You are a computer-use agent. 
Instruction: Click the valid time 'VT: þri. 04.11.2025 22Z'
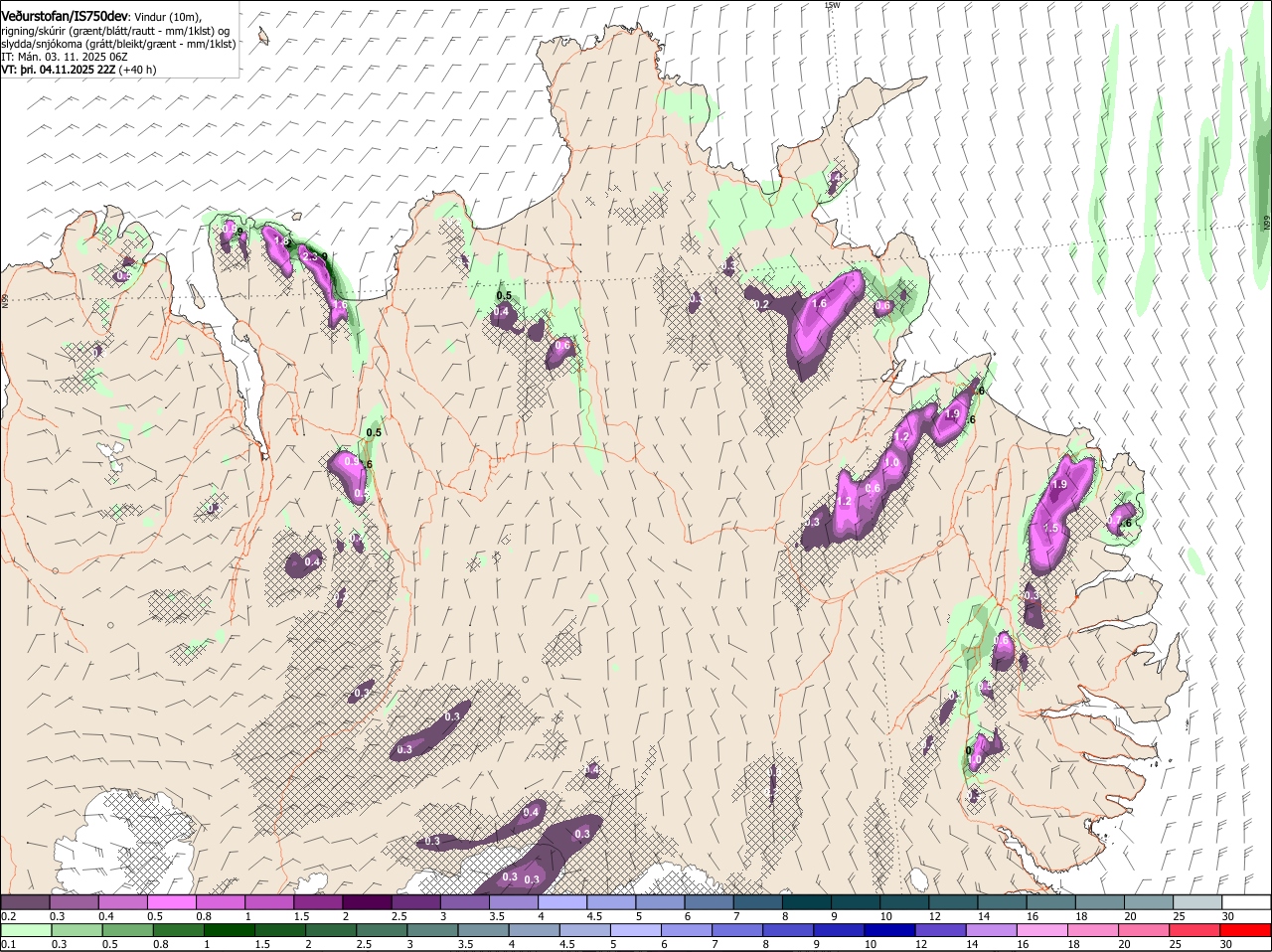coord(58,71)
